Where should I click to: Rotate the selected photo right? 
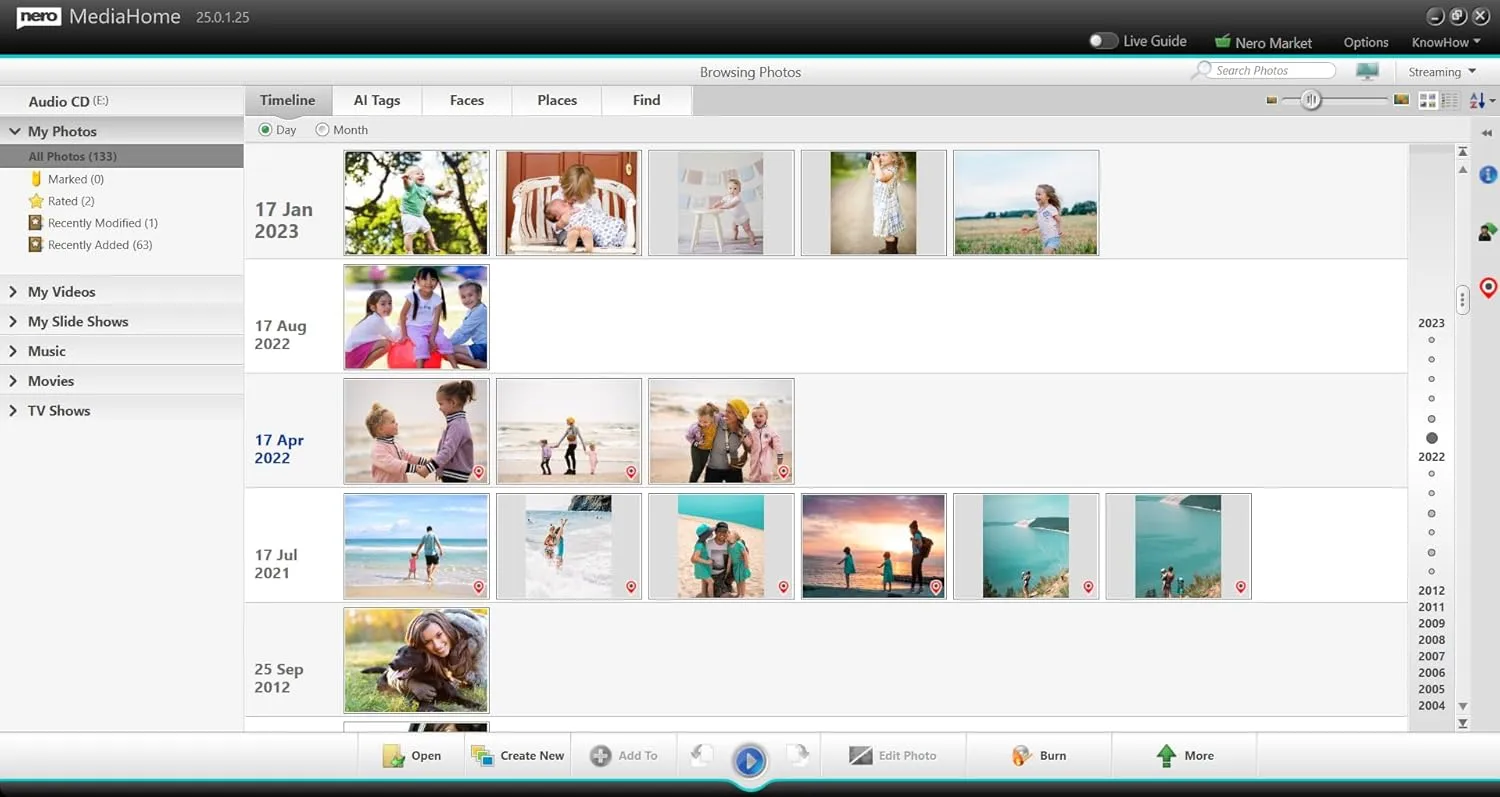click(798, 756)
